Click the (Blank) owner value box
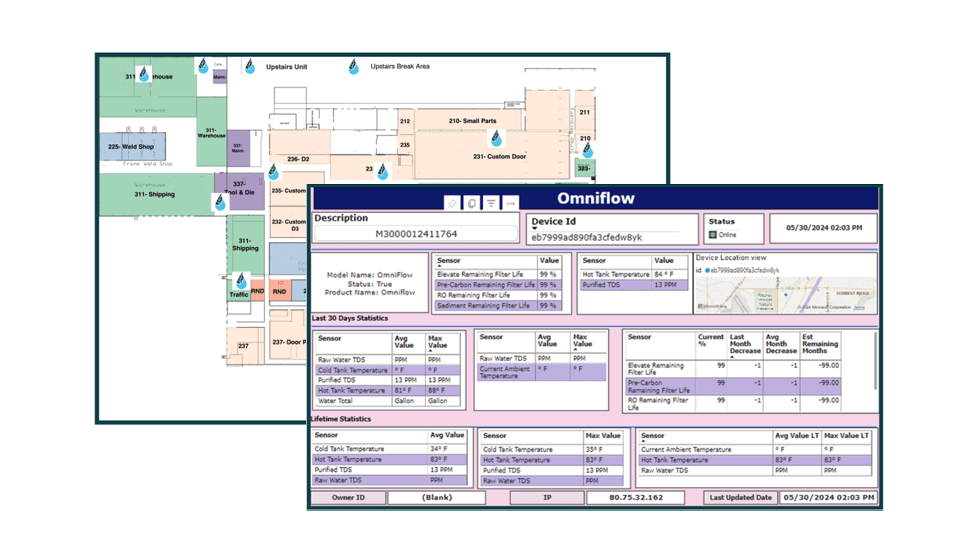Image resolution: width=961 pixels, height=542 pixels. click(x=437, y=497)
